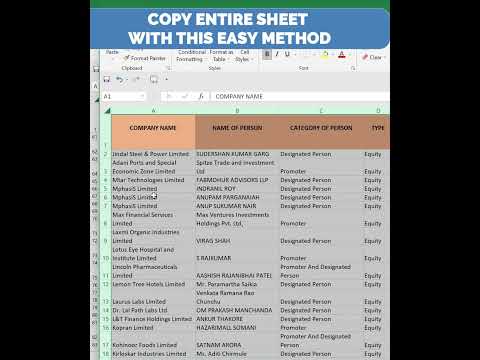
Task: Select row 8 header
Action: [106, 219]
